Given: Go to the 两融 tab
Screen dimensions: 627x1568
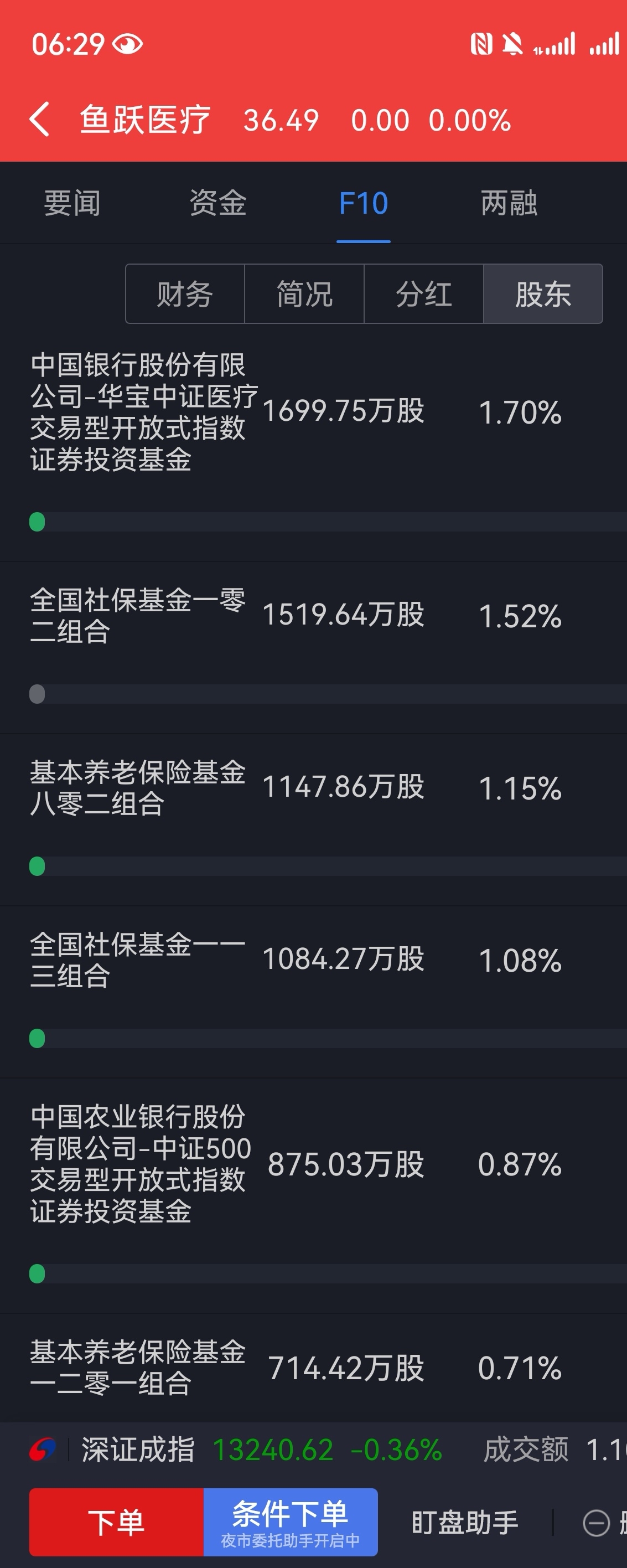Looking at the screenshot, I should click(x=509, y=203).
